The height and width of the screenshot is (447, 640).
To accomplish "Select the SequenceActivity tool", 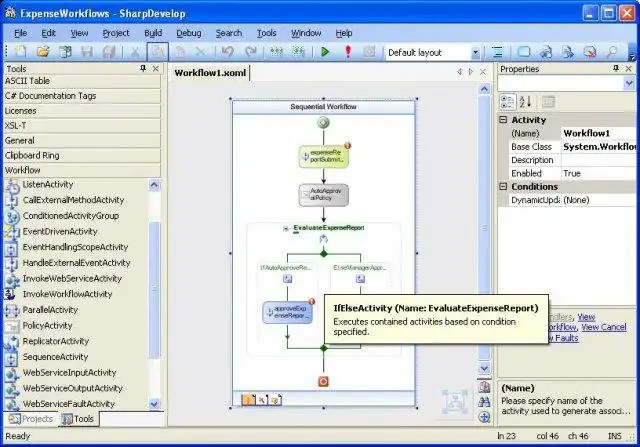I will [x=55, y=357].
